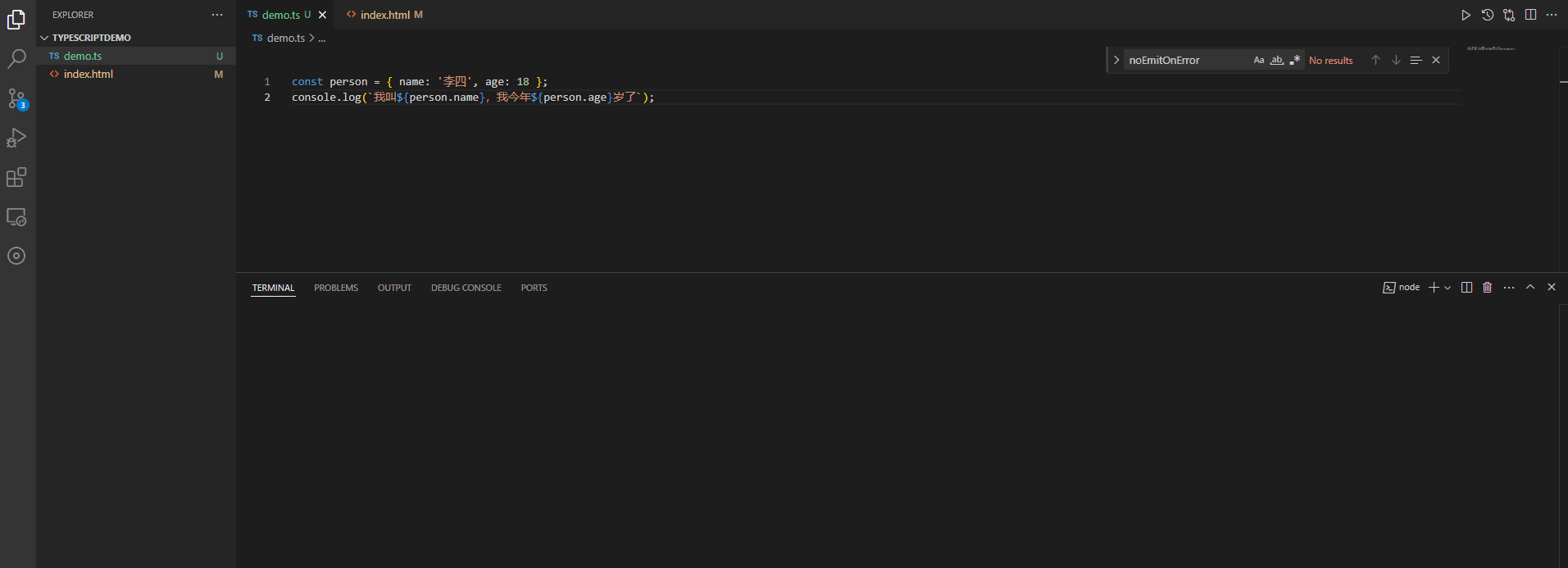Switch to the index.html editor tab
Image resolution: width=1568 pixels, height=568 pixels.
[384, 15]
